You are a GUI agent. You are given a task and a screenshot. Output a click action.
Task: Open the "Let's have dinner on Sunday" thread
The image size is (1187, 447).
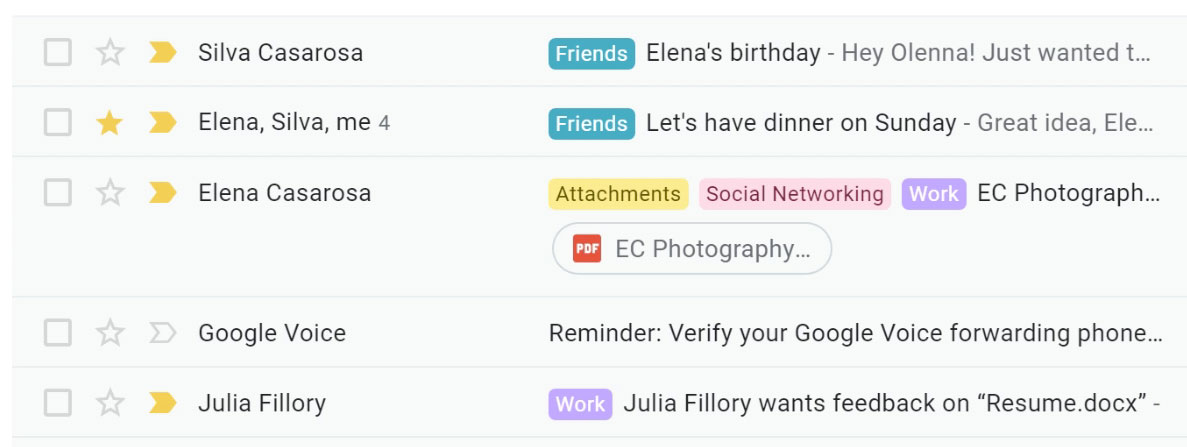(x=800, y=123)
